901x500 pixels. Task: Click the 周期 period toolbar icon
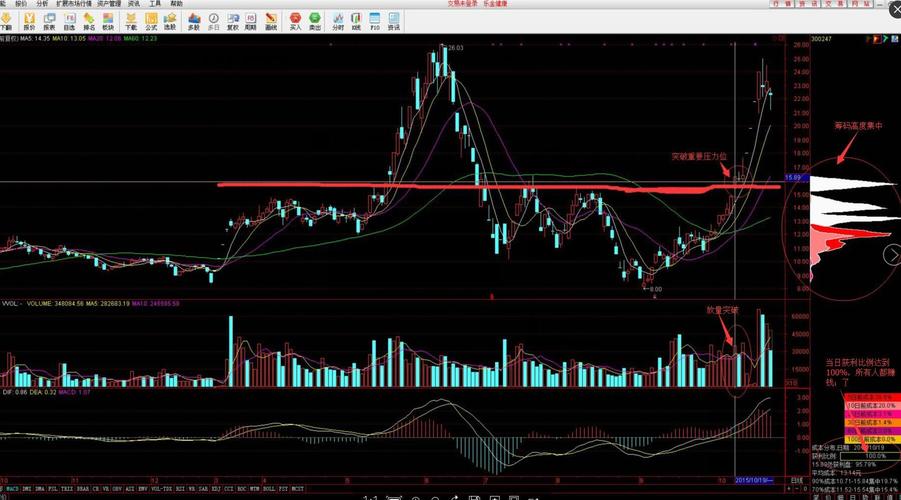(251, 22)
